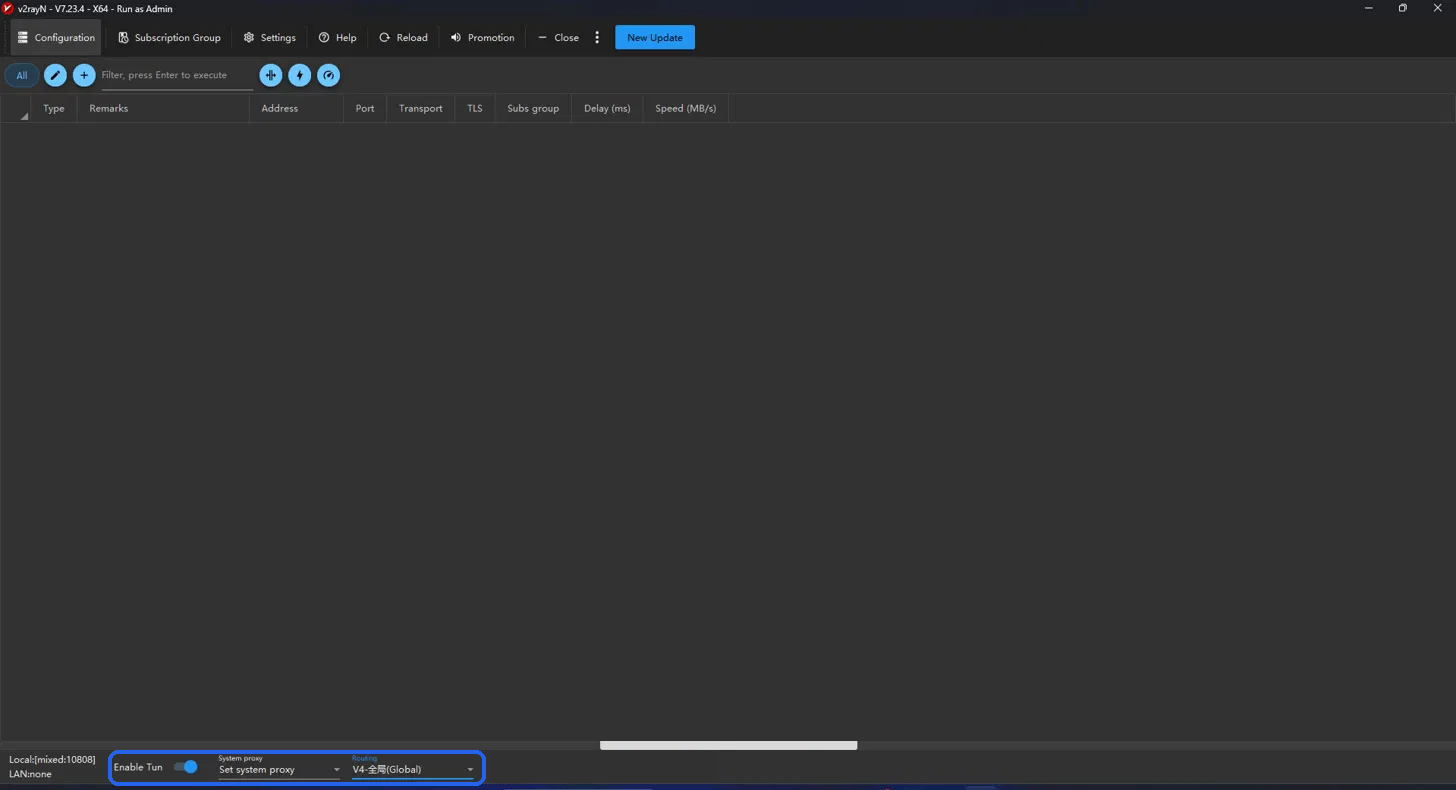Open the Settings menu
Screen dimensions: 1456x790
click(x=270, y=37)
